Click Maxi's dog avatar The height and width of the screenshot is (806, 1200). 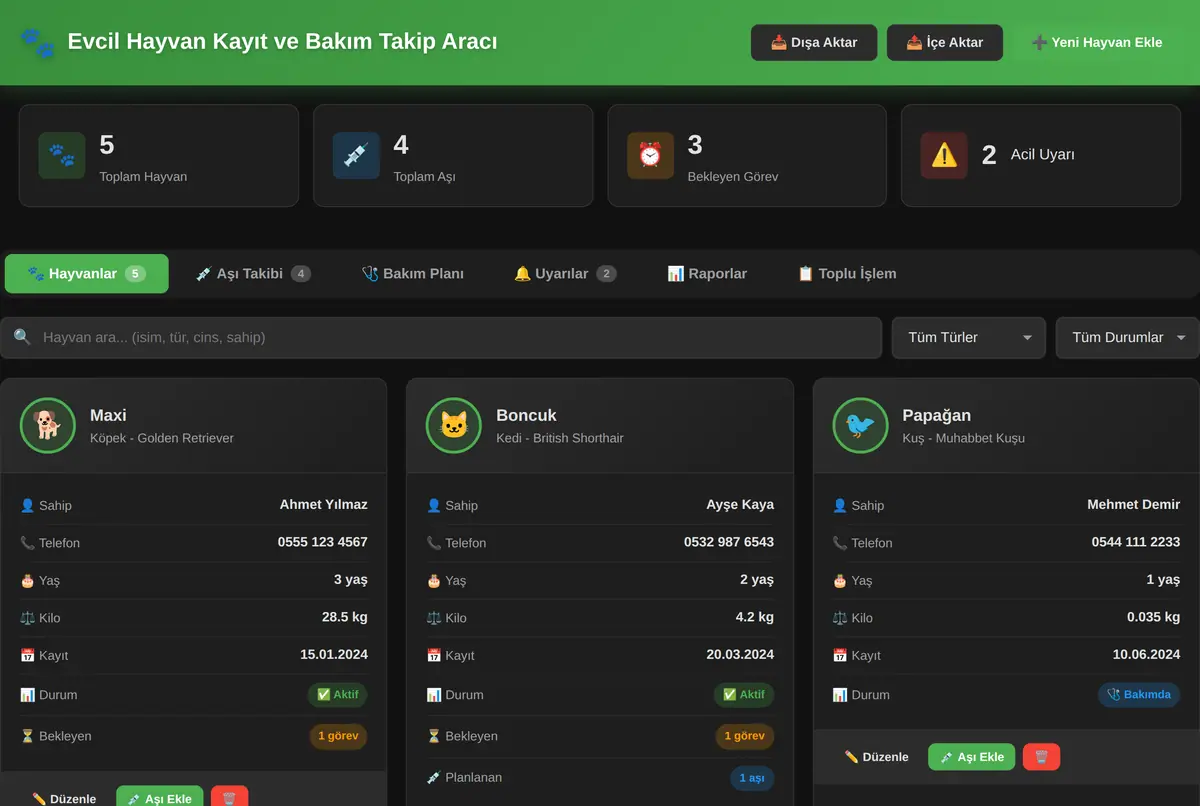[x=48, y=425]
